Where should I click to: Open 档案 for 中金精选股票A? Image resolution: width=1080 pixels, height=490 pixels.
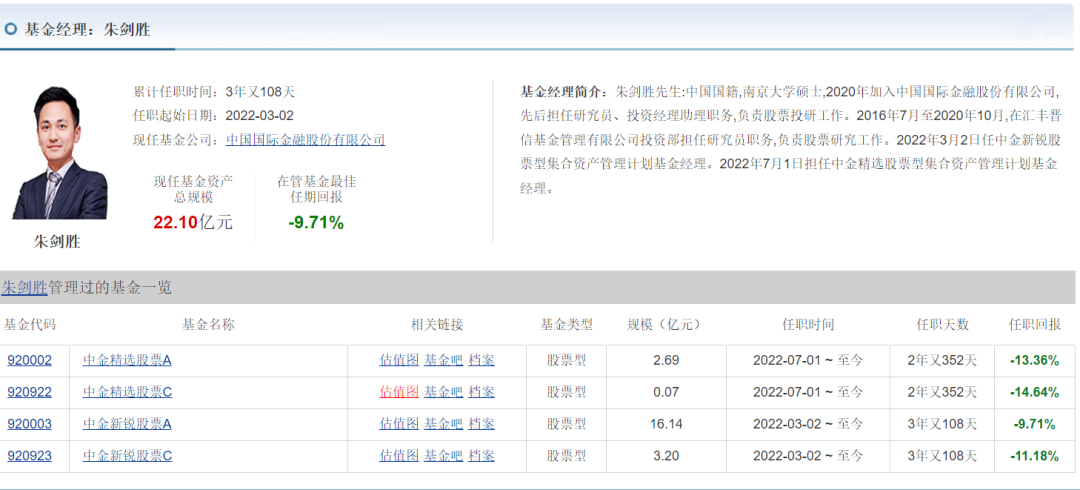coord(481,360)
